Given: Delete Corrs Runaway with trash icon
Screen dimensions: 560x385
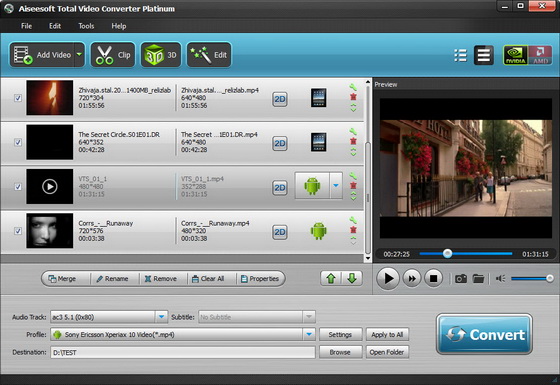Looking at the screenshot, I should pos(353,229).
